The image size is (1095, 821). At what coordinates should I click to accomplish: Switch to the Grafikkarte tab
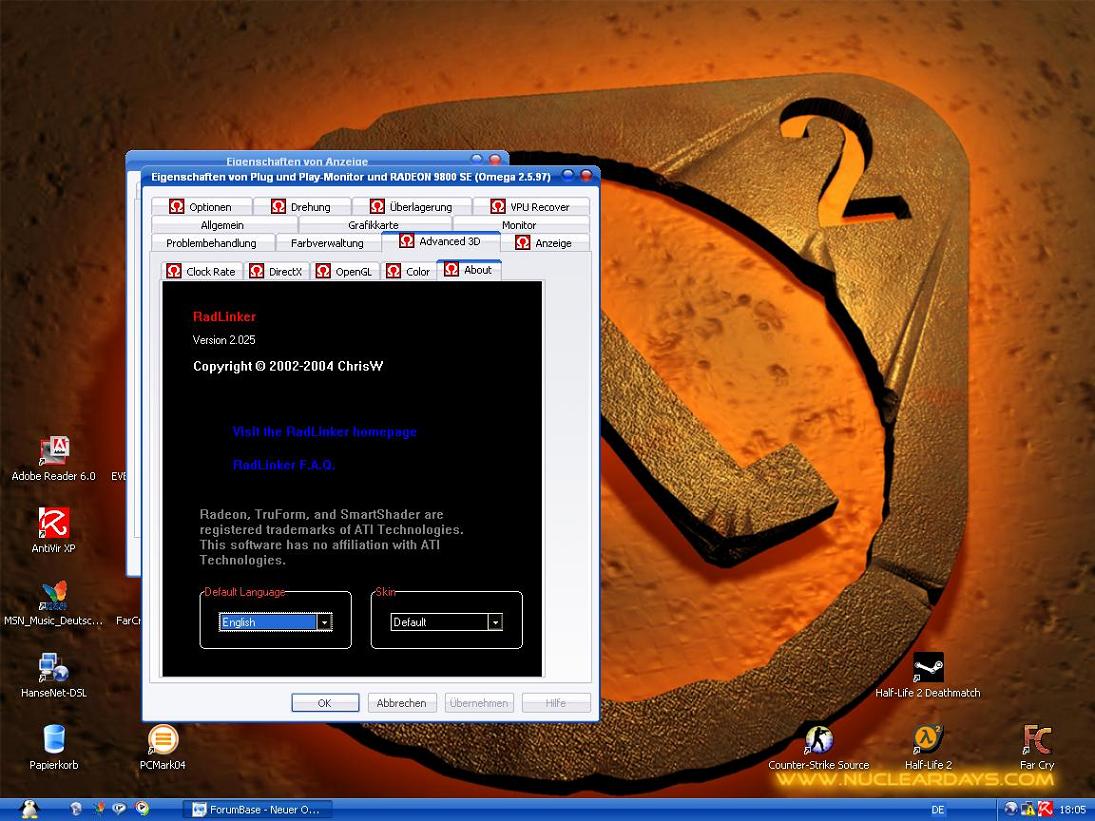374,225
